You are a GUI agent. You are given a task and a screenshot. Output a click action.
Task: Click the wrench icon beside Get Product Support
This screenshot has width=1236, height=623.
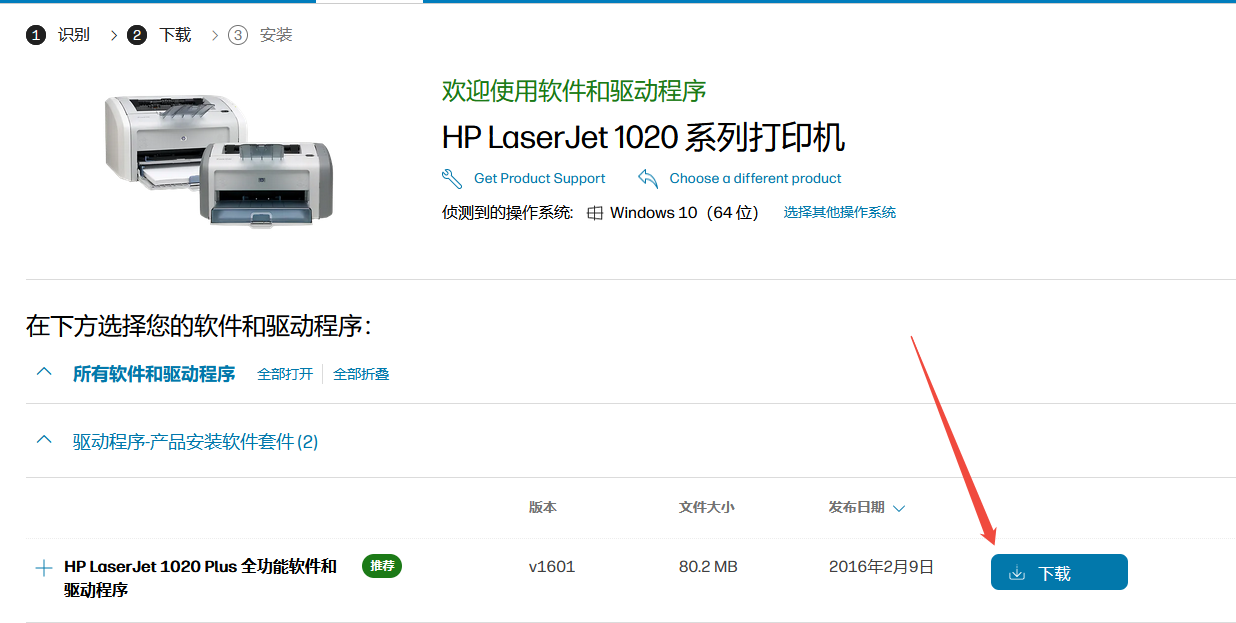[452, 178]
